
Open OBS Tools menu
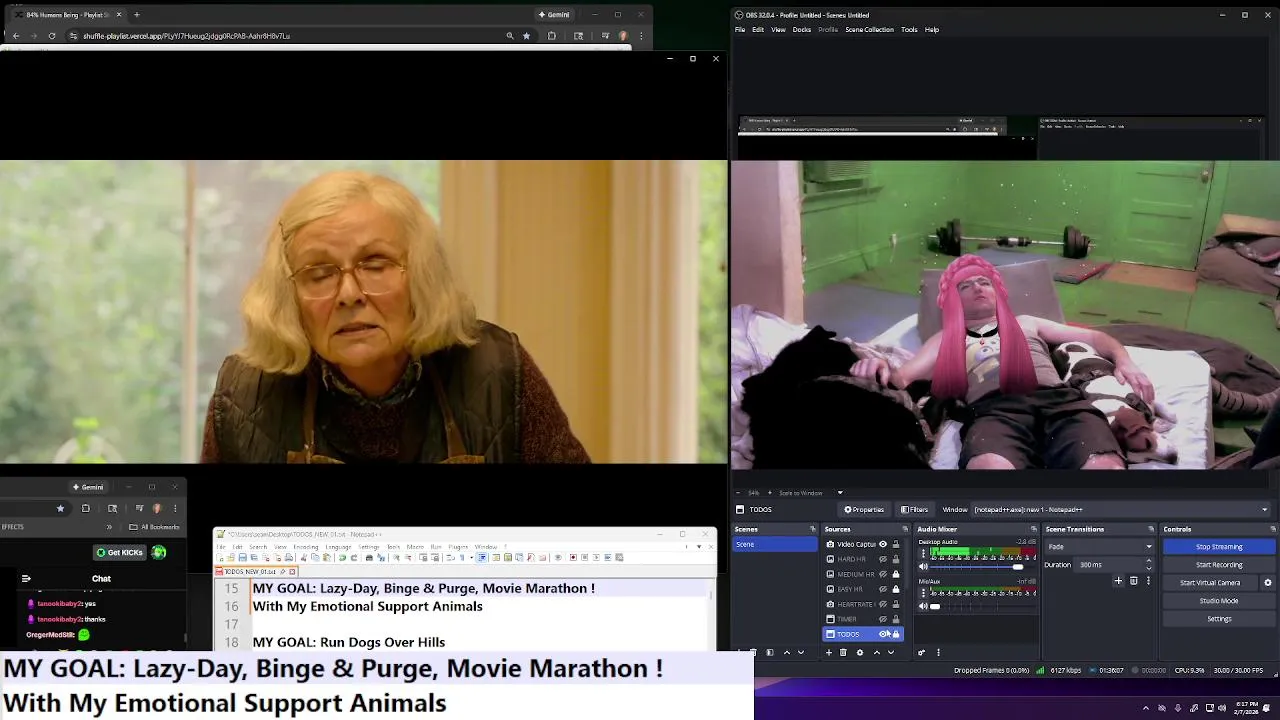[x=909, y=29]
